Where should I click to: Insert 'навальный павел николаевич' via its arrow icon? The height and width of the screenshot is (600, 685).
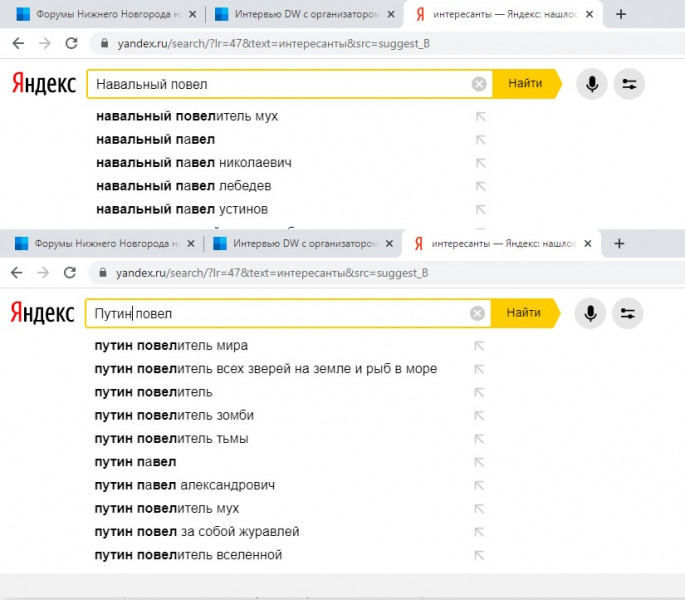click(481, 163)
